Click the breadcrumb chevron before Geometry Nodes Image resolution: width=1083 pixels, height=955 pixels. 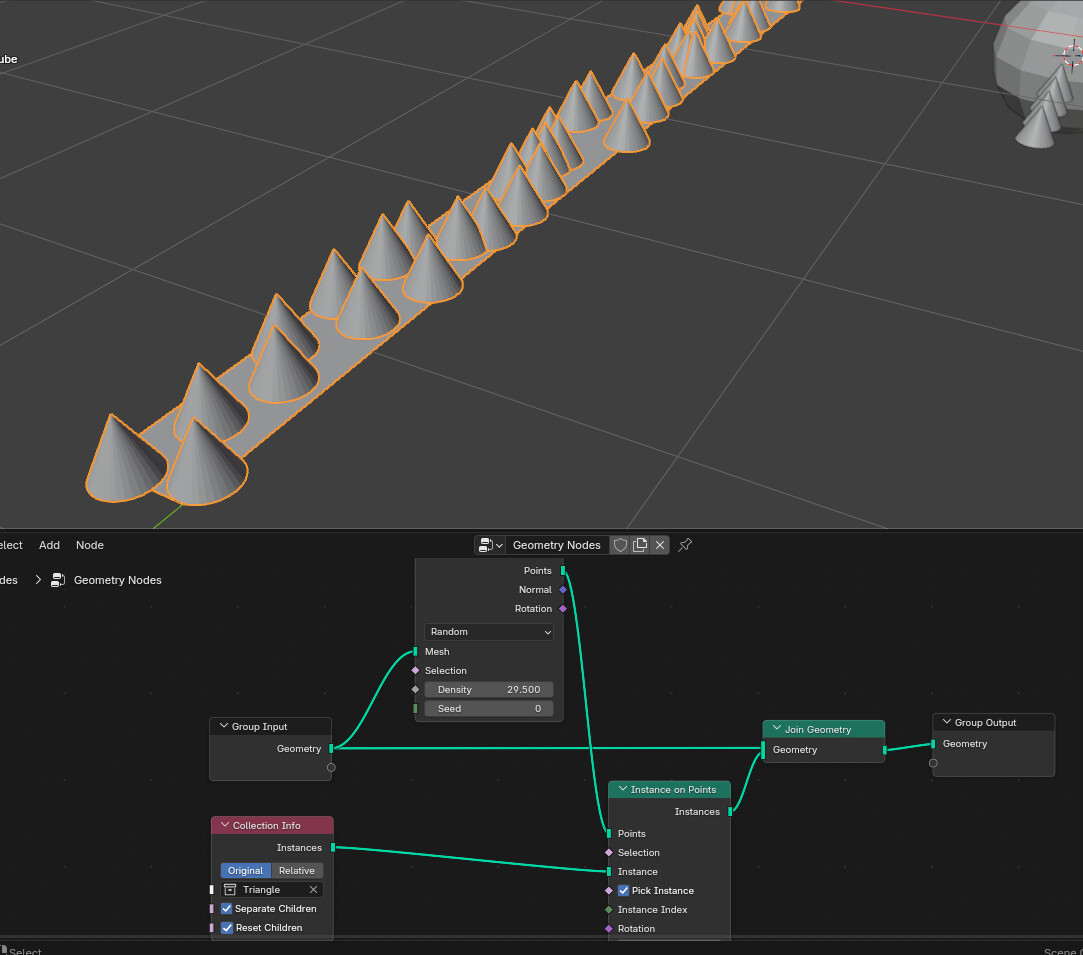click(x=38, y=580)
